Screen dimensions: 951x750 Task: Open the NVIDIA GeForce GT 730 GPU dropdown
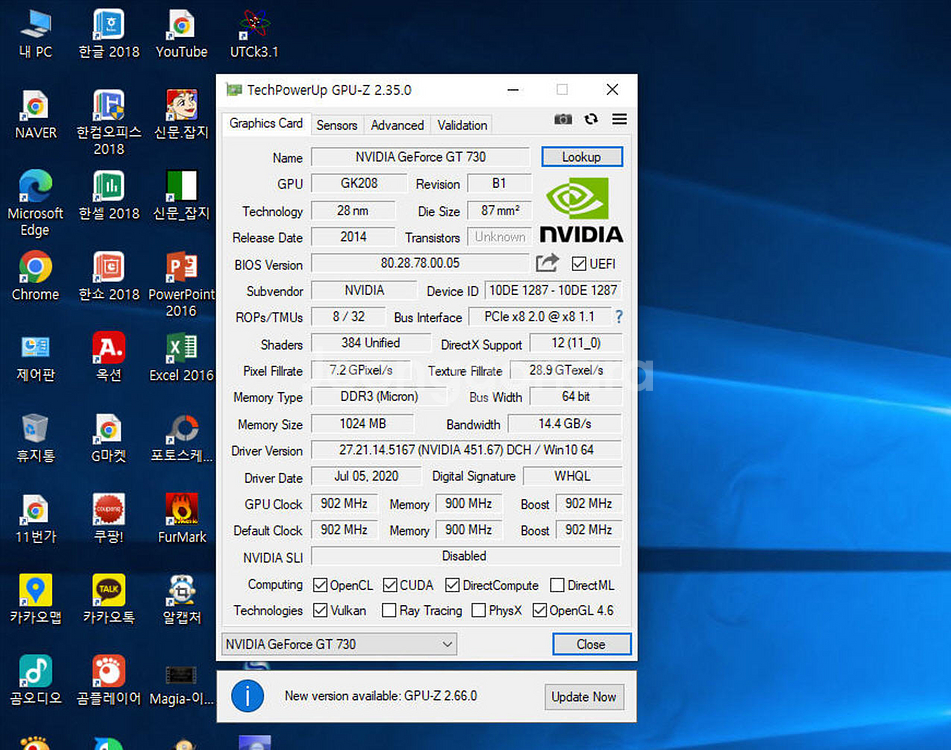coord(339,644)
